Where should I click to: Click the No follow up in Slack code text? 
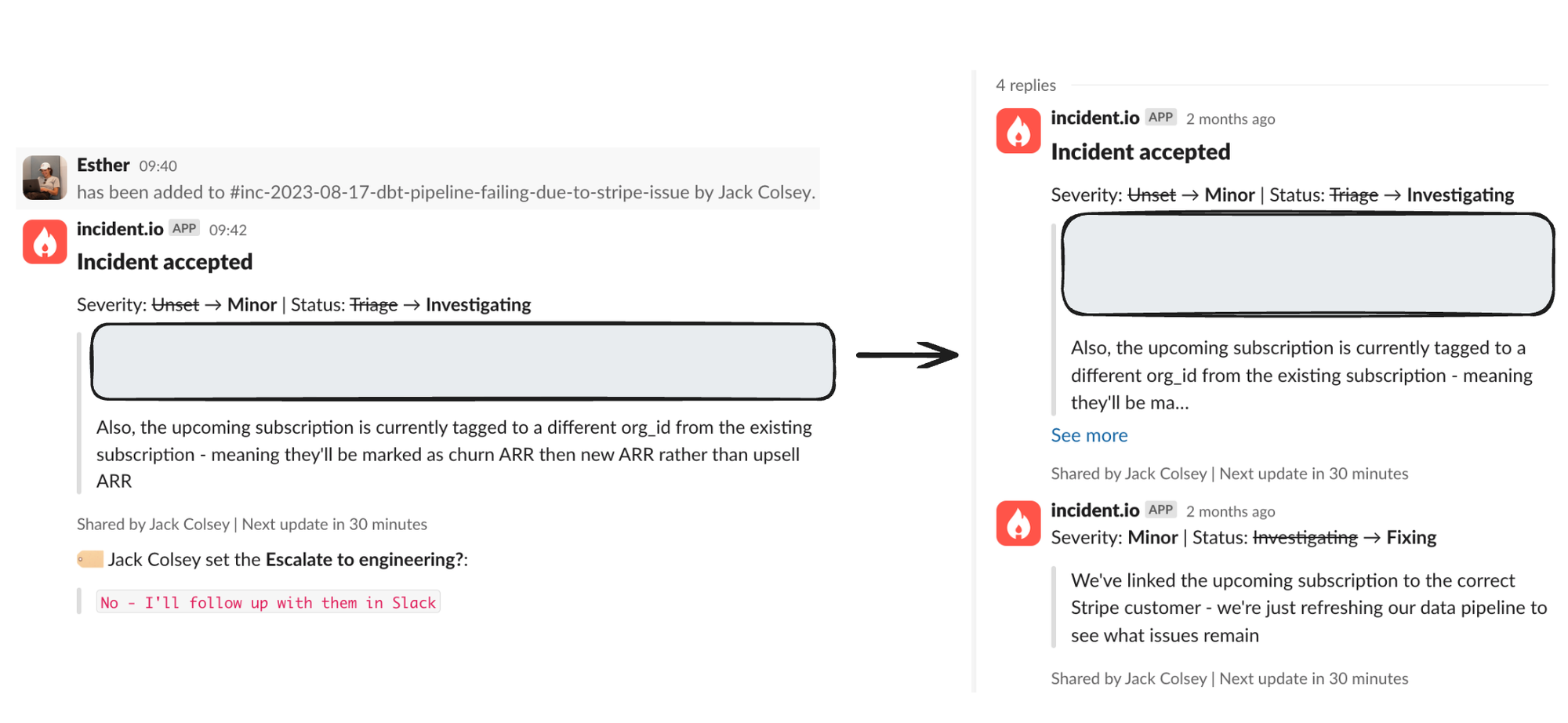tap(268, 602)
